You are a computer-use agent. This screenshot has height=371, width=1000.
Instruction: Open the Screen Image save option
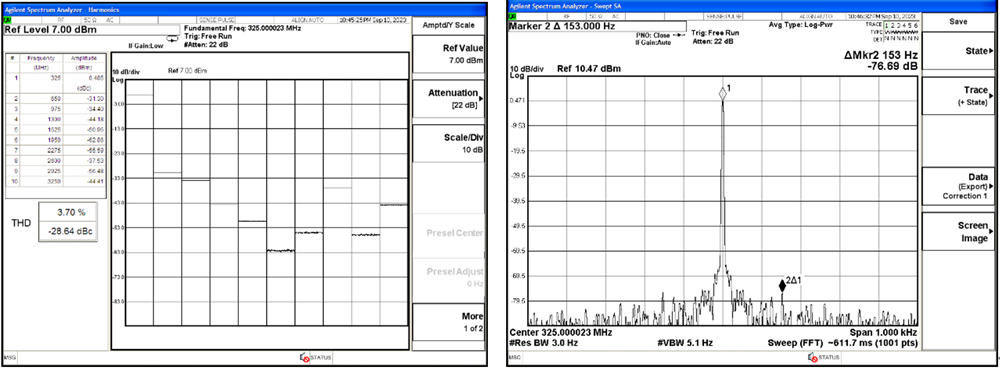(x=959, y=232)
